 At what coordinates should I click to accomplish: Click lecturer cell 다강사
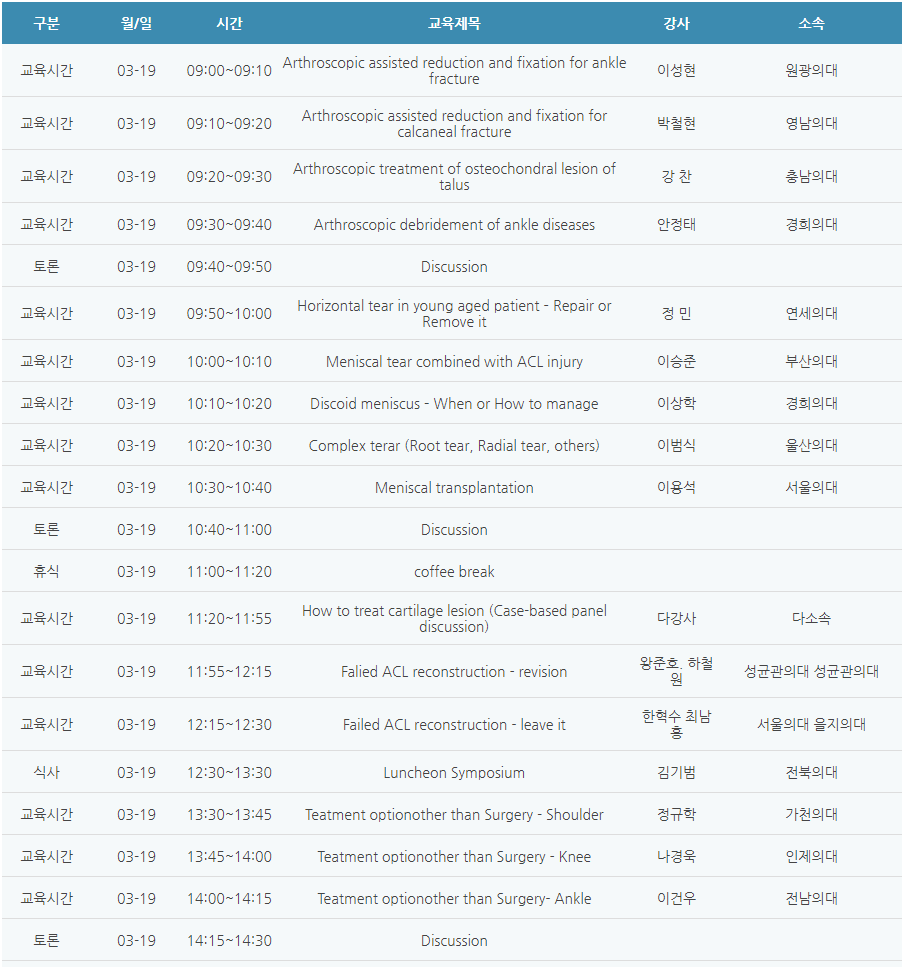pos(677,619)
